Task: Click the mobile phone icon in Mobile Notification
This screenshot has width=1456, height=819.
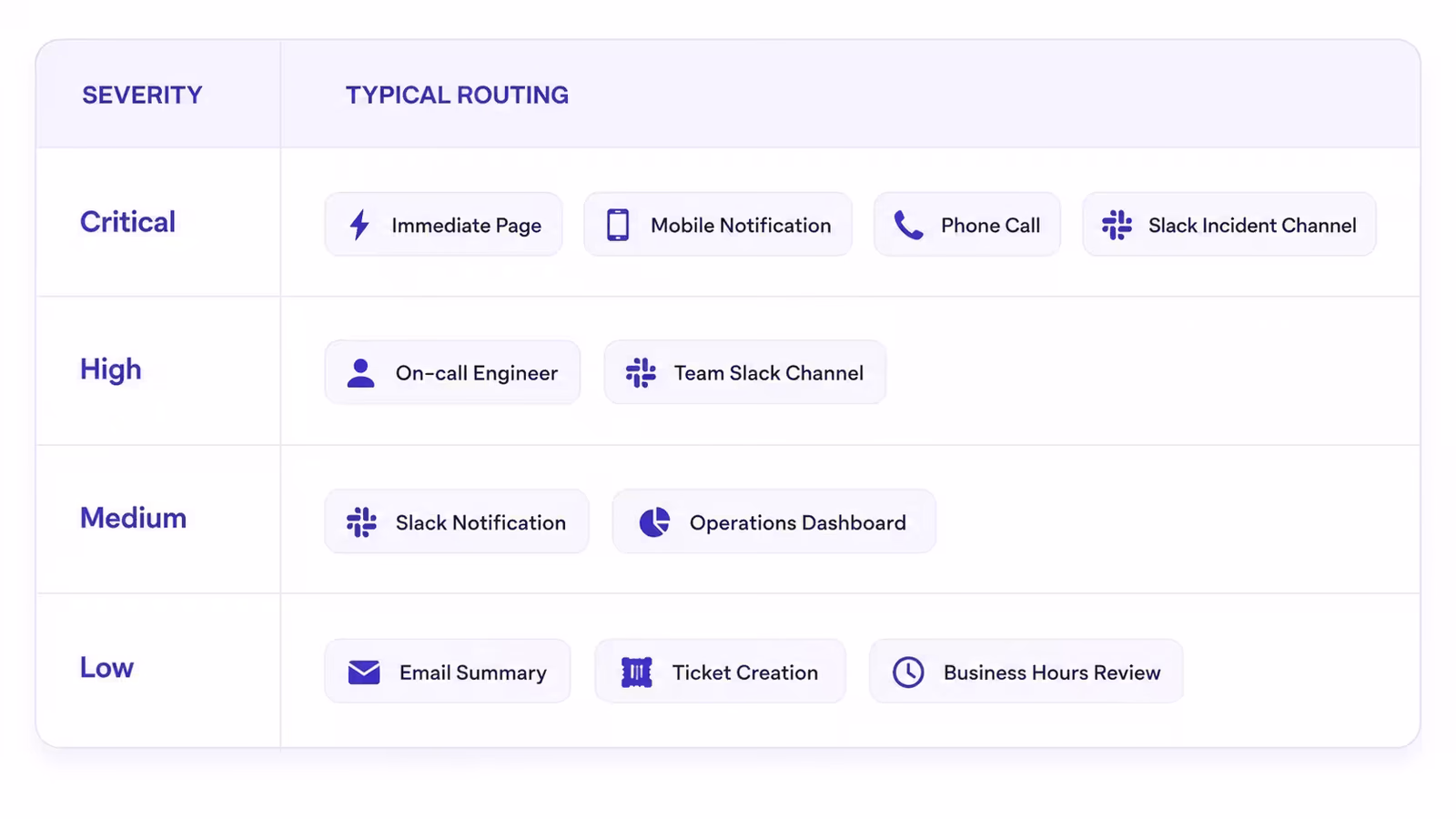Action: tap(618, 225)
